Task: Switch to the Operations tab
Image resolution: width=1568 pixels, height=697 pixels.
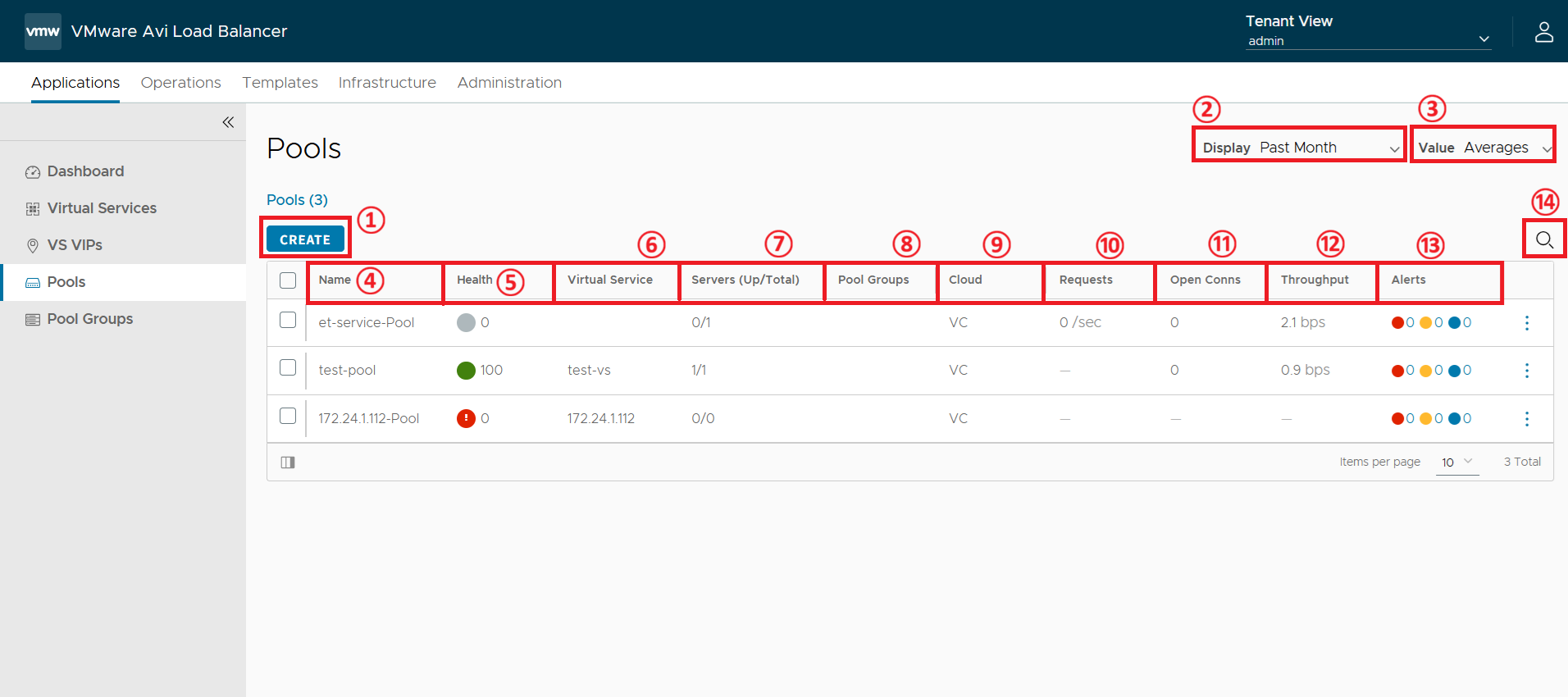Action: pos(180,83)
